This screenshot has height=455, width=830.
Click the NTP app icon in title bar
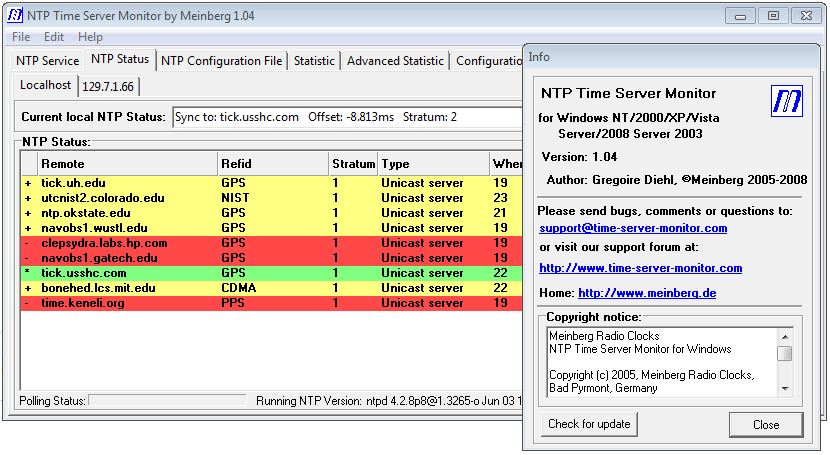click(x=15, y=15)
